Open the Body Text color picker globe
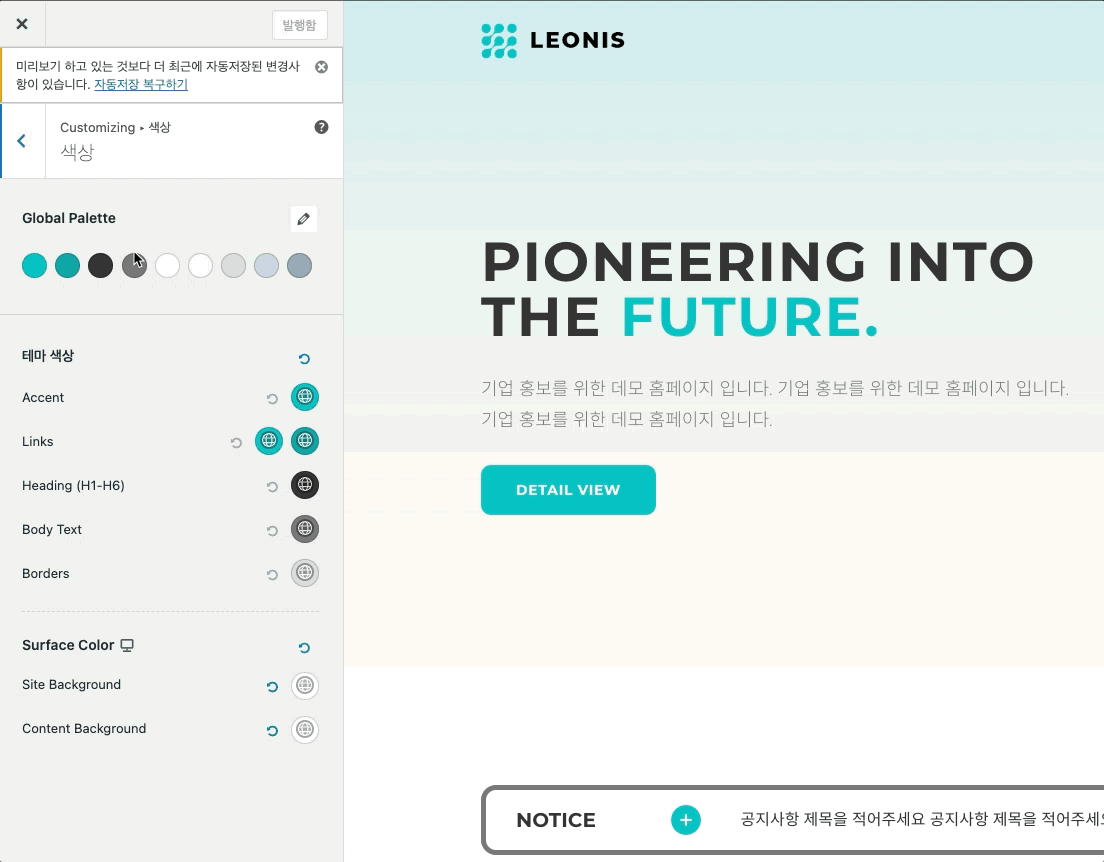Viewport: 1104px width, 862px height. point(305,529)
